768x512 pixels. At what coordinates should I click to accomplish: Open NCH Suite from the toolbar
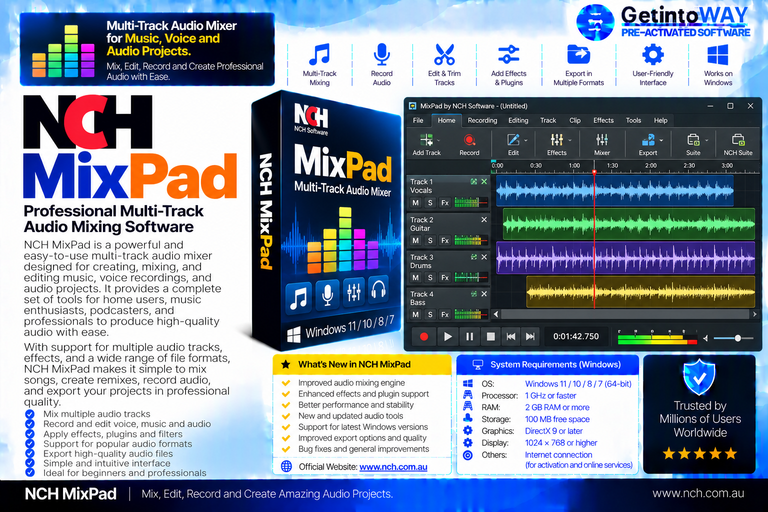738,140
